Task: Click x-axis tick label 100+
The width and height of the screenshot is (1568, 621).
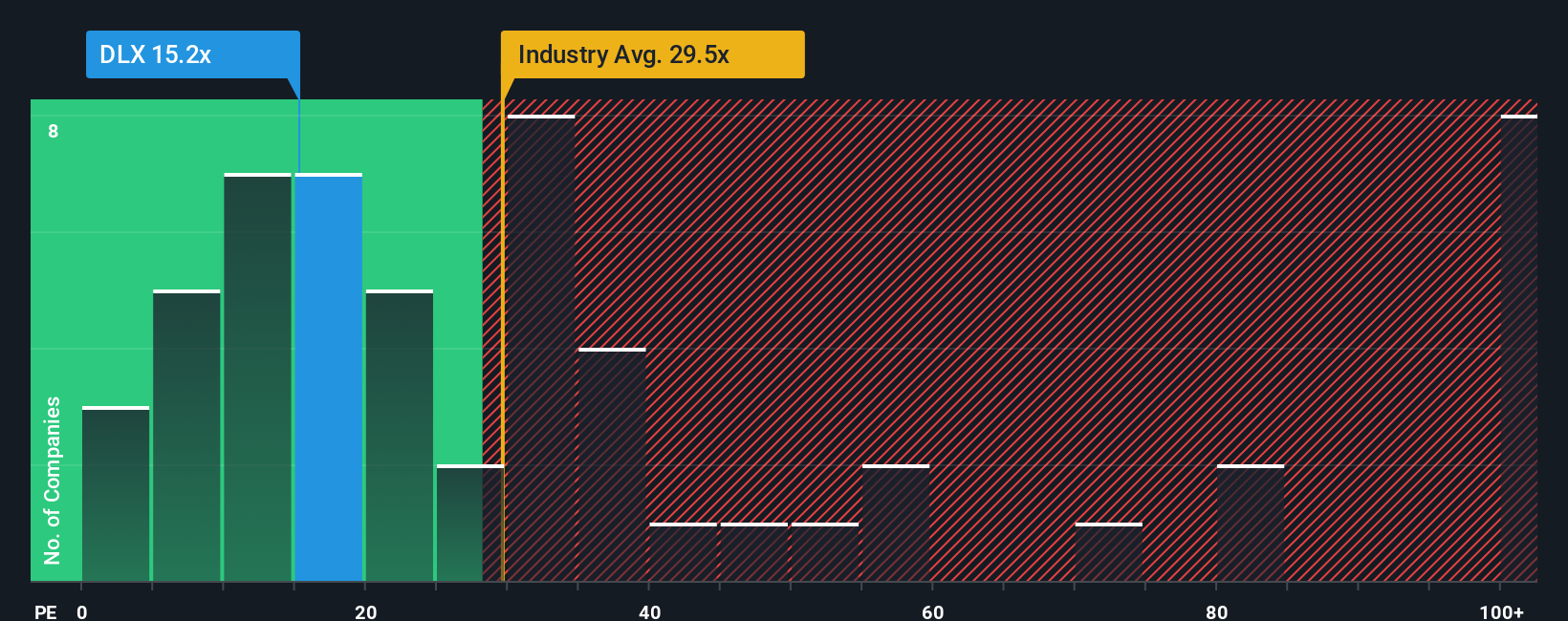Action: pyautogui.click(x=1501, y=611)
